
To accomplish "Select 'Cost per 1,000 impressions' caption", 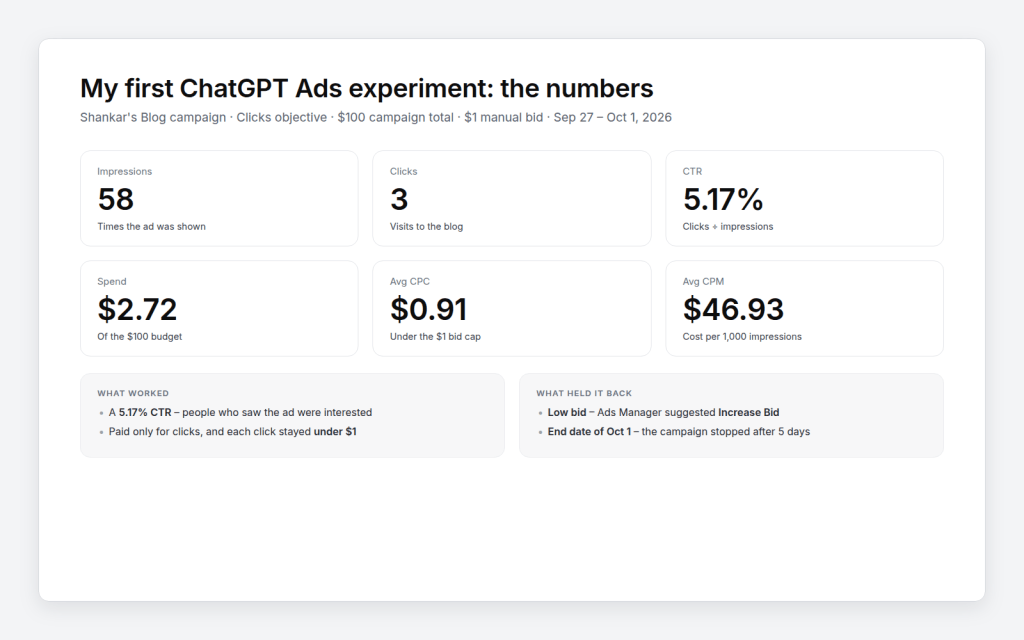I will click(x=742, y=336).
